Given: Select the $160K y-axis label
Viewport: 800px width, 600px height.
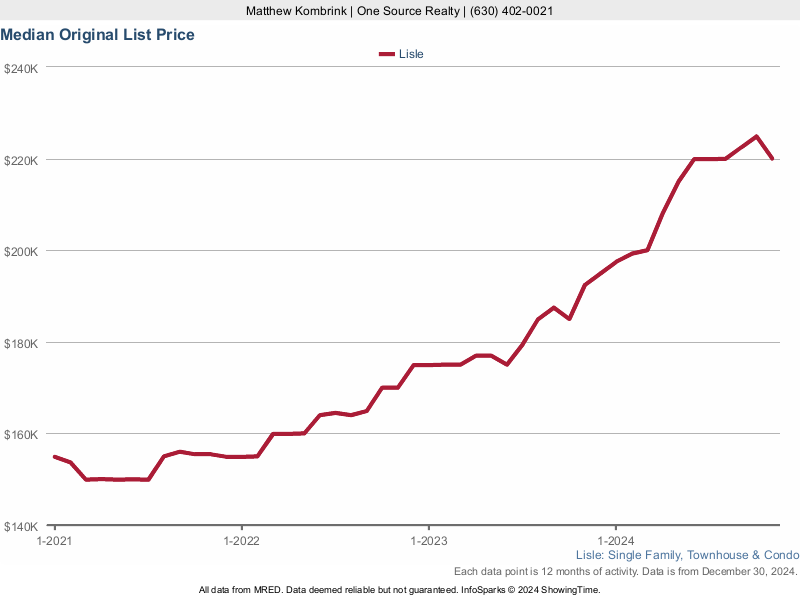Looking at the screenshot, I should [21, 435].
